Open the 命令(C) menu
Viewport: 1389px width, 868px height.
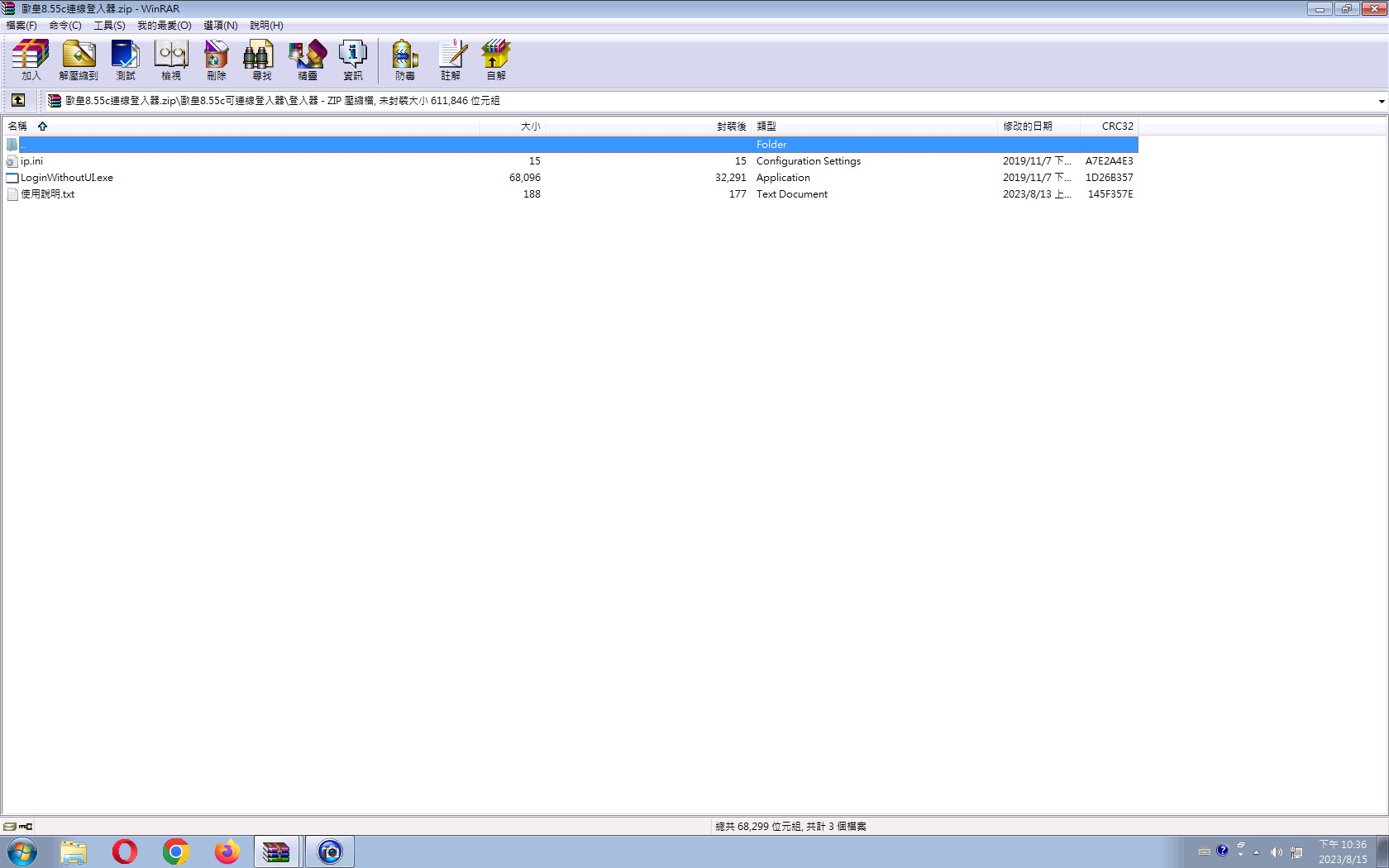point(65,26)
